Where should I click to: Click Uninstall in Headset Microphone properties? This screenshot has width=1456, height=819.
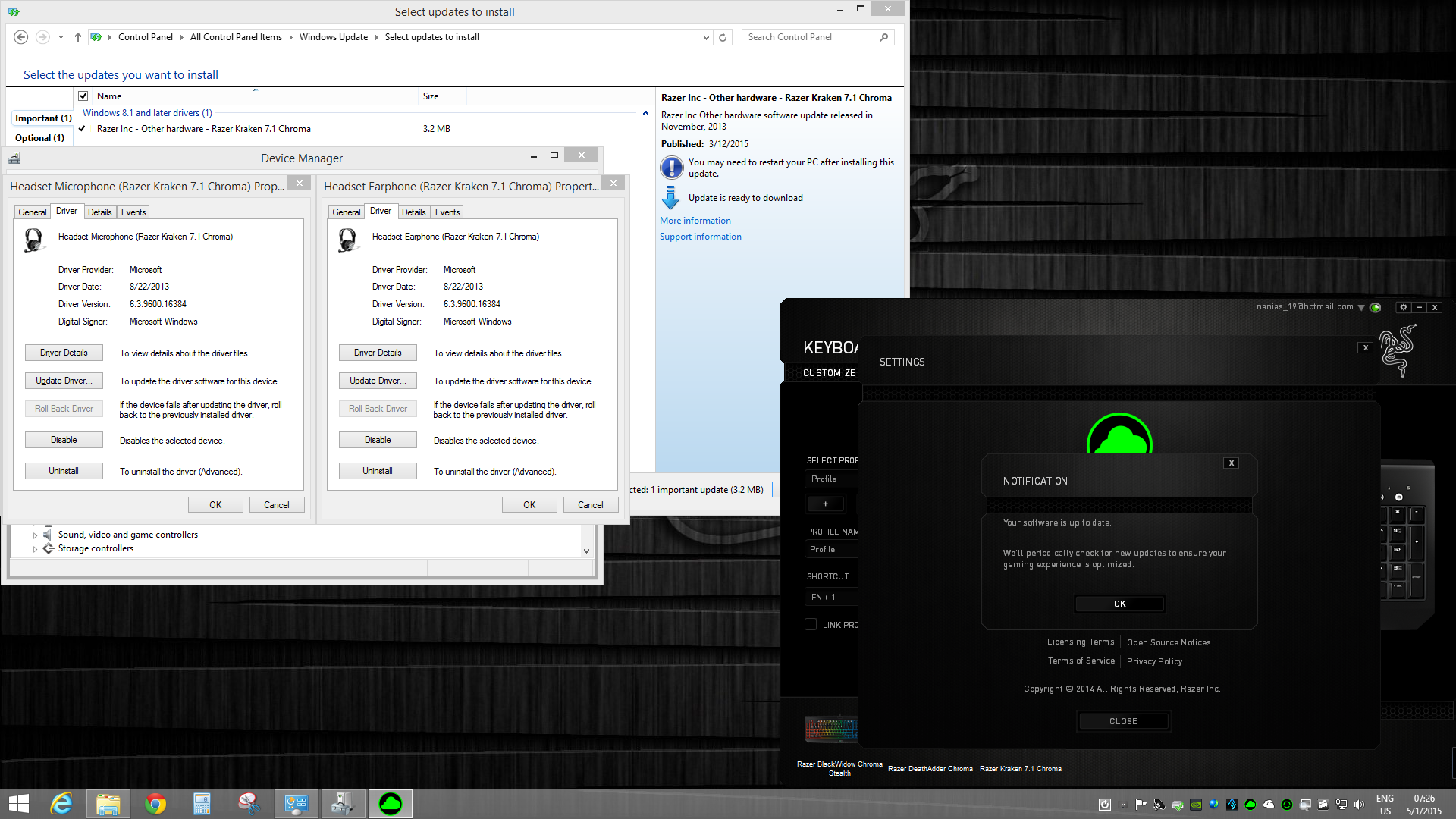pyautogui.click(x=64, y=471)
